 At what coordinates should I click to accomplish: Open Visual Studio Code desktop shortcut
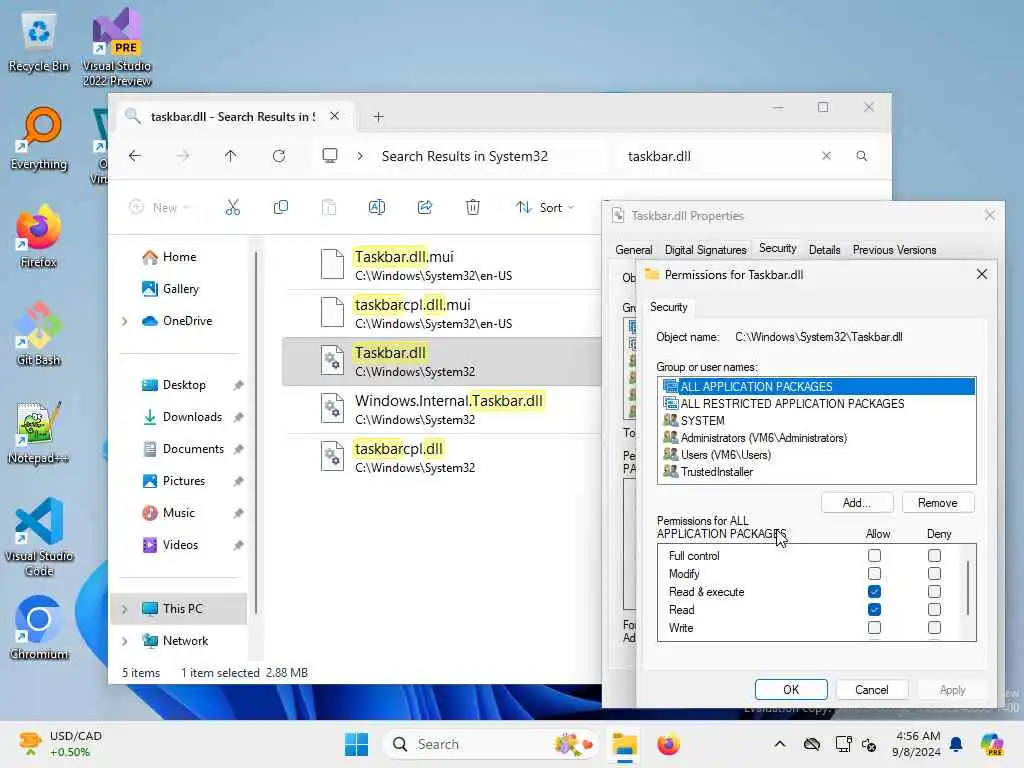click(x=39, y=537)
